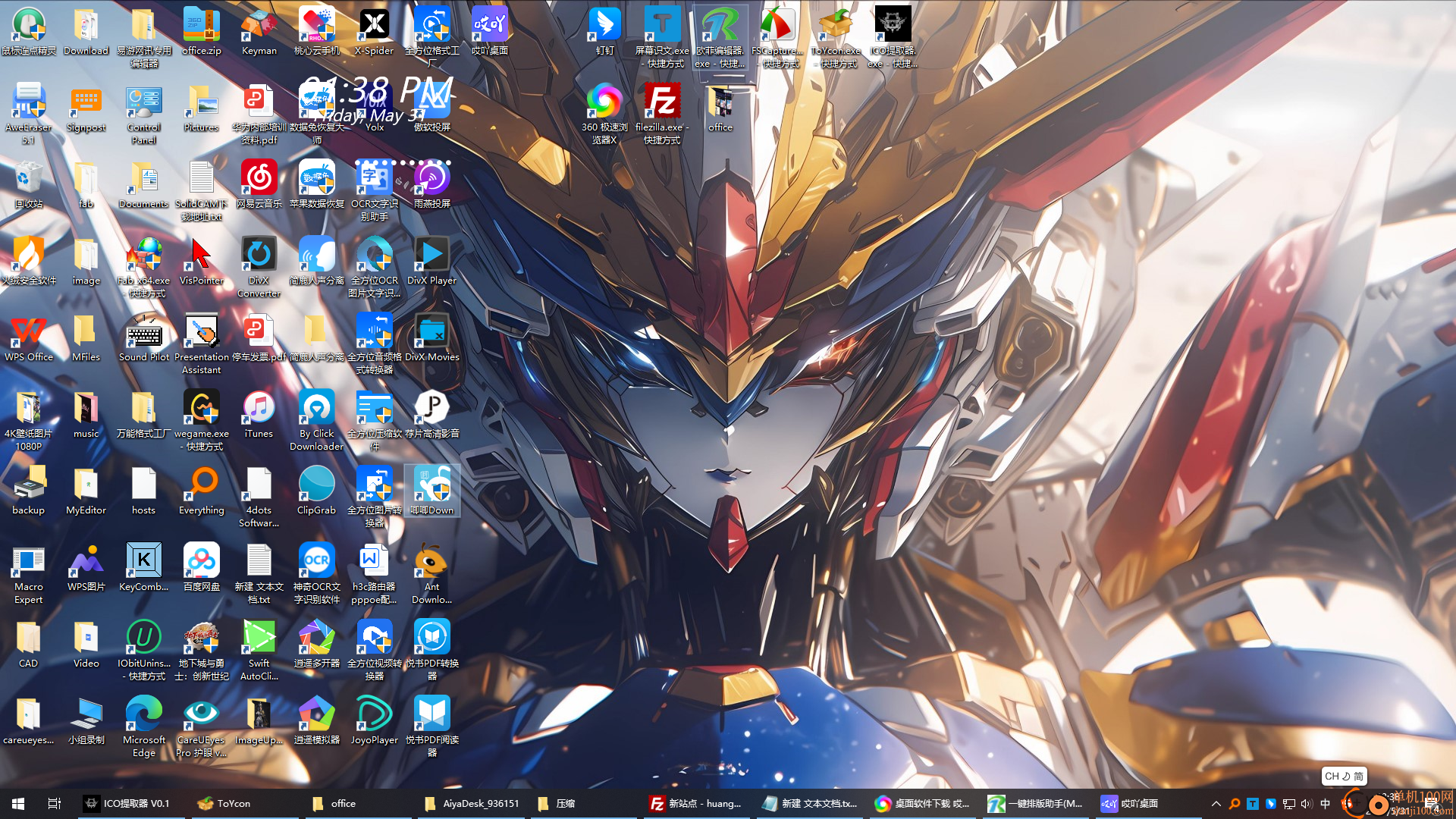Launch 悦书PDF阅读器 icon
This screenshot has width=1456, height=819.
click(432, 726)
